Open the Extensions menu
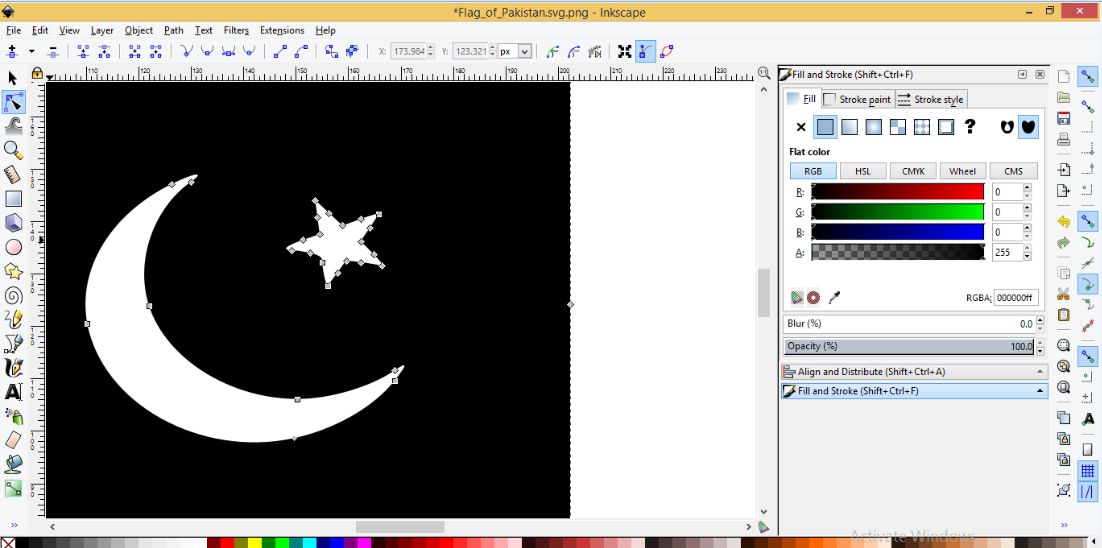 pyautogui.click(x=282, y=30)
